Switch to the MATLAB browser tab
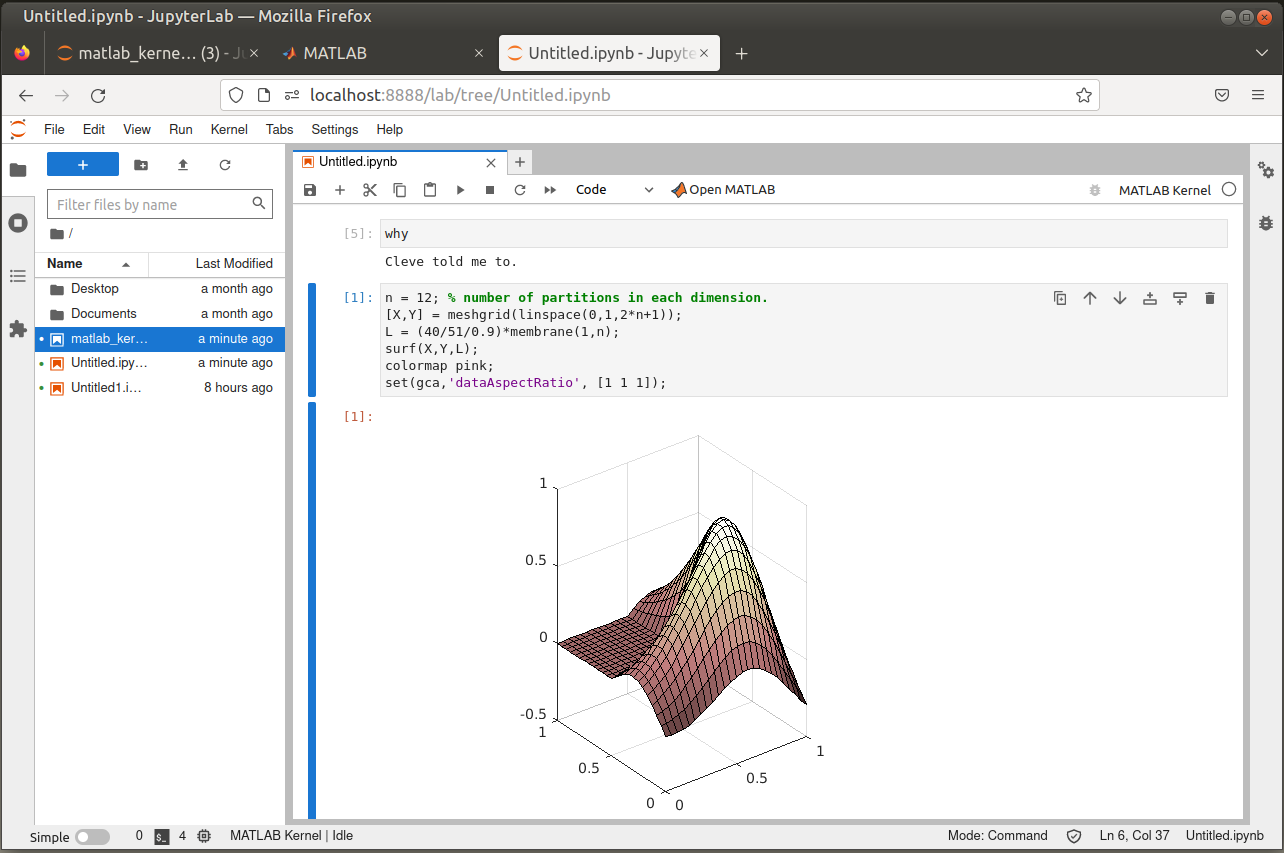 pyautogui.click(x=335, y=53)
